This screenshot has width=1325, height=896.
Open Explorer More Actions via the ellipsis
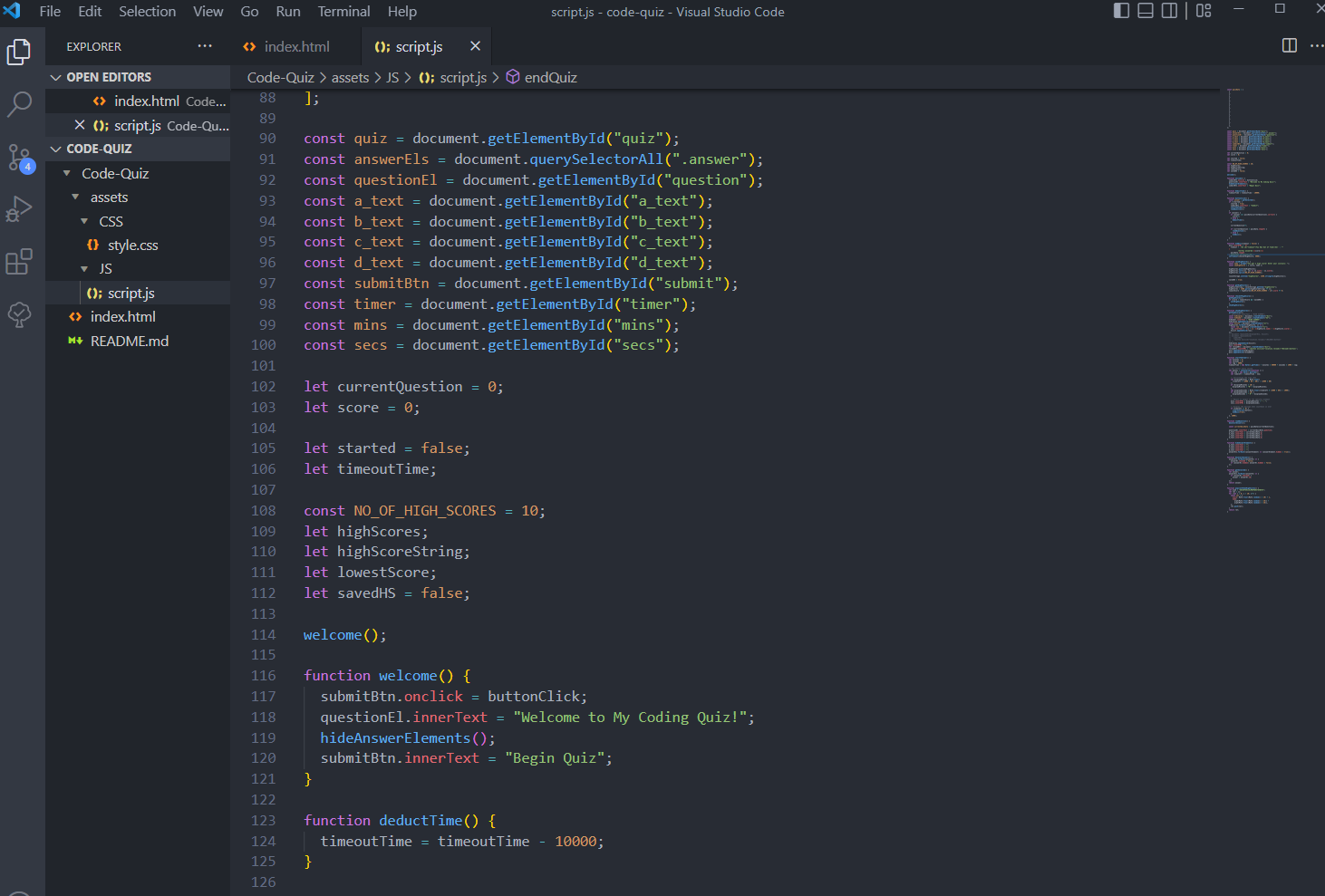click(x=204, y=46)
